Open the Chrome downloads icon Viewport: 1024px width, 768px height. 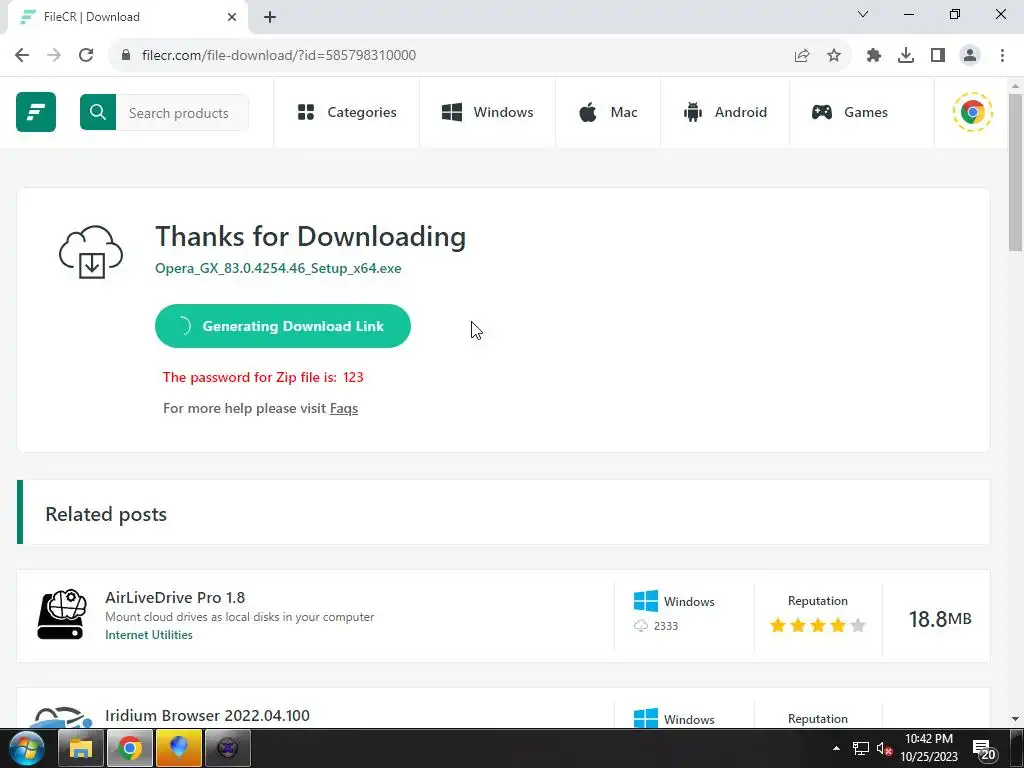(x=906, y=56)
